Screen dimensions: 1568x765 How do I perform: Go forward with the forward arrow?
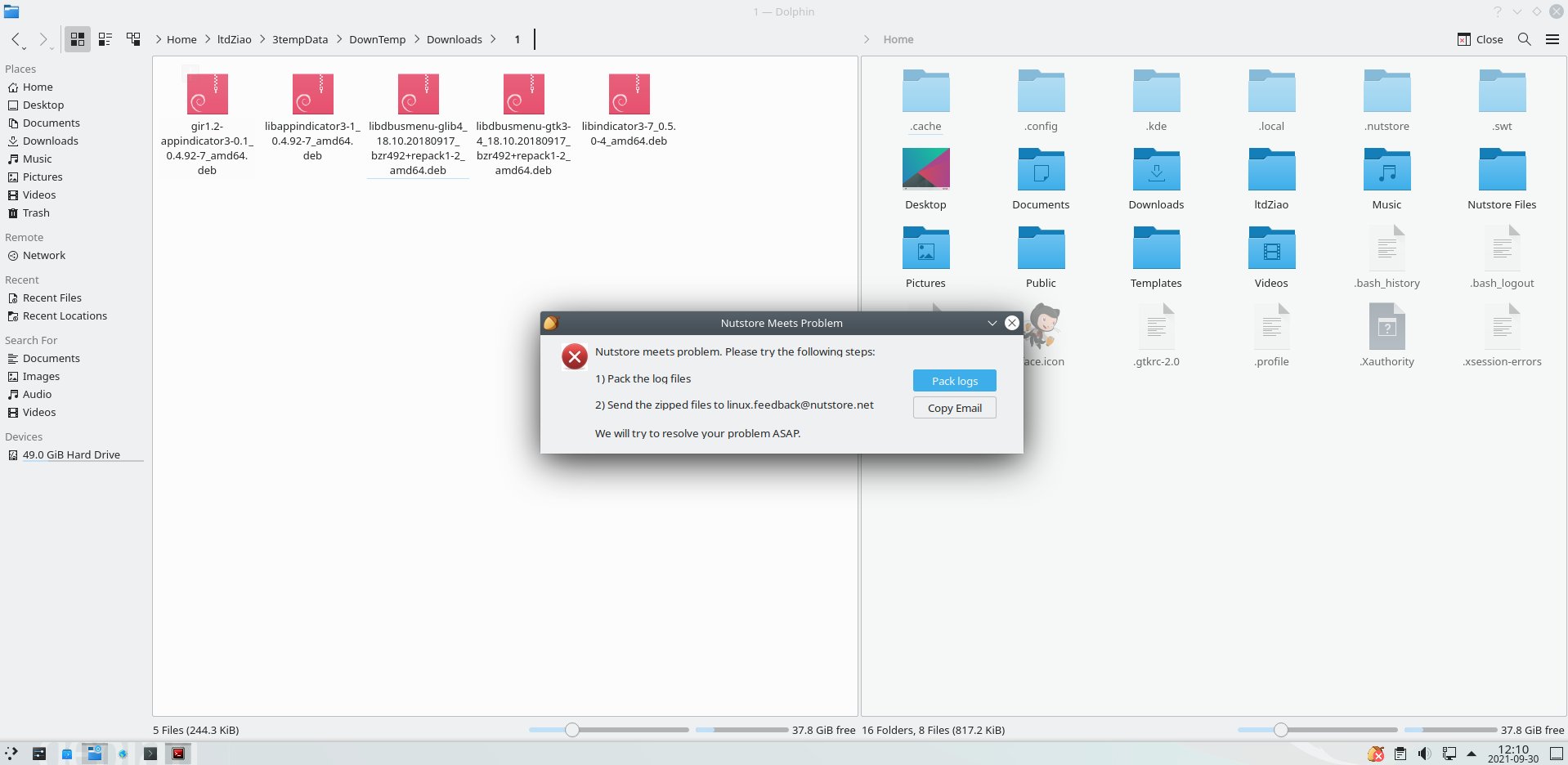[43, 39]
